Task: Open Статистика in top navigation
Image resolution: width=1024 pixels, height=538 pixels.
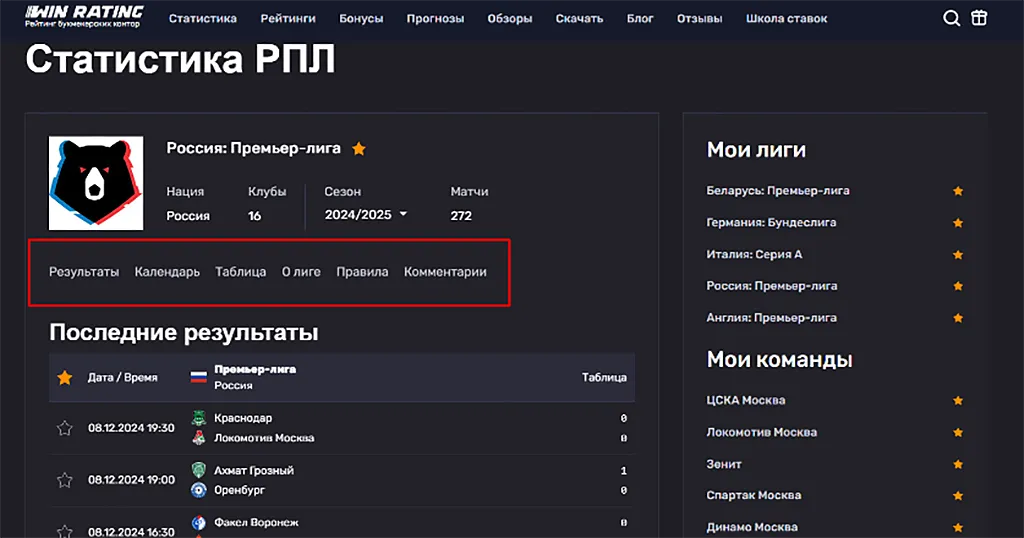Action: coord(202,18)
